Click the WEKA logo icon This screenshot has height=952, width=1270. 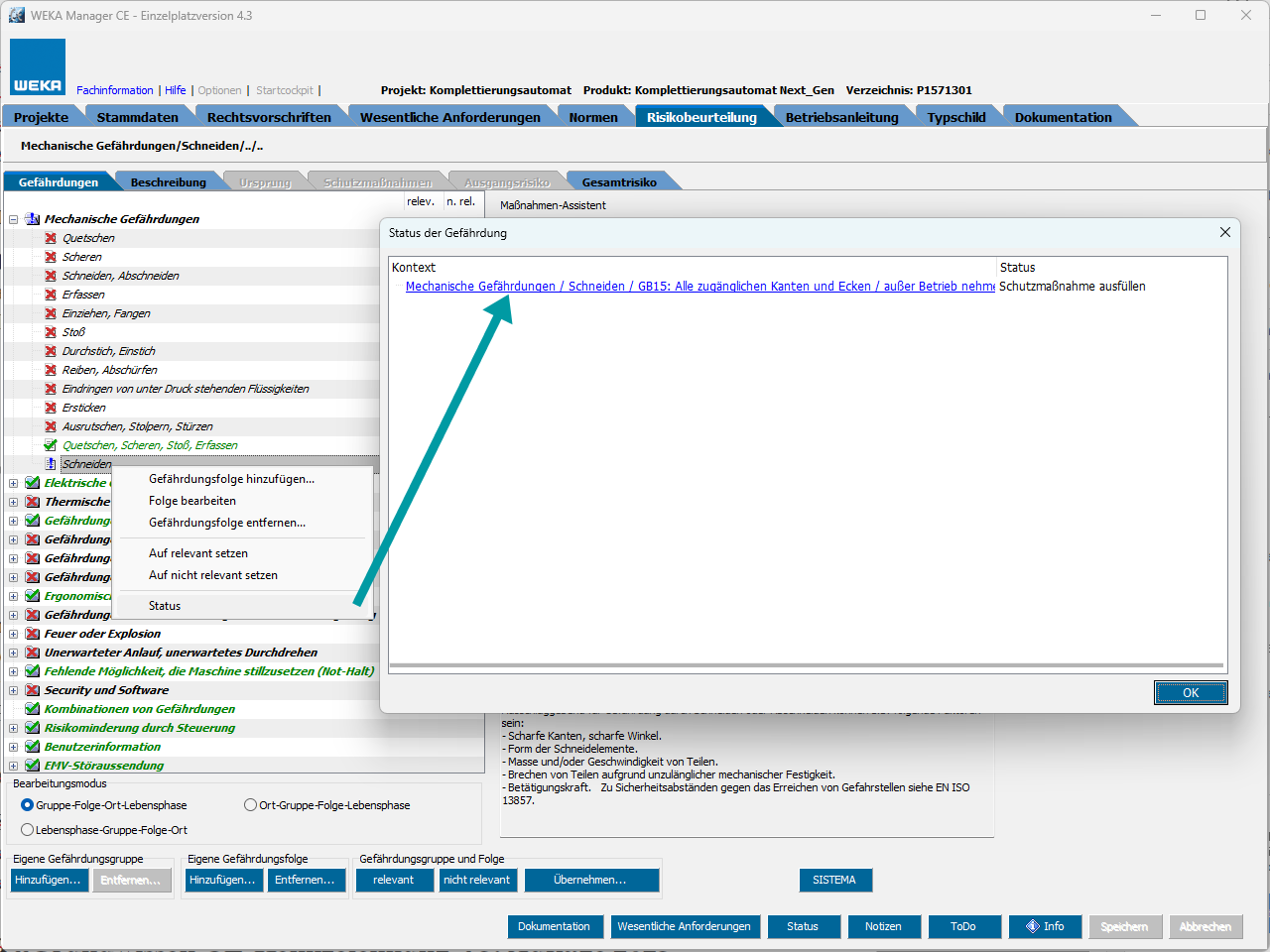(38, 67)
